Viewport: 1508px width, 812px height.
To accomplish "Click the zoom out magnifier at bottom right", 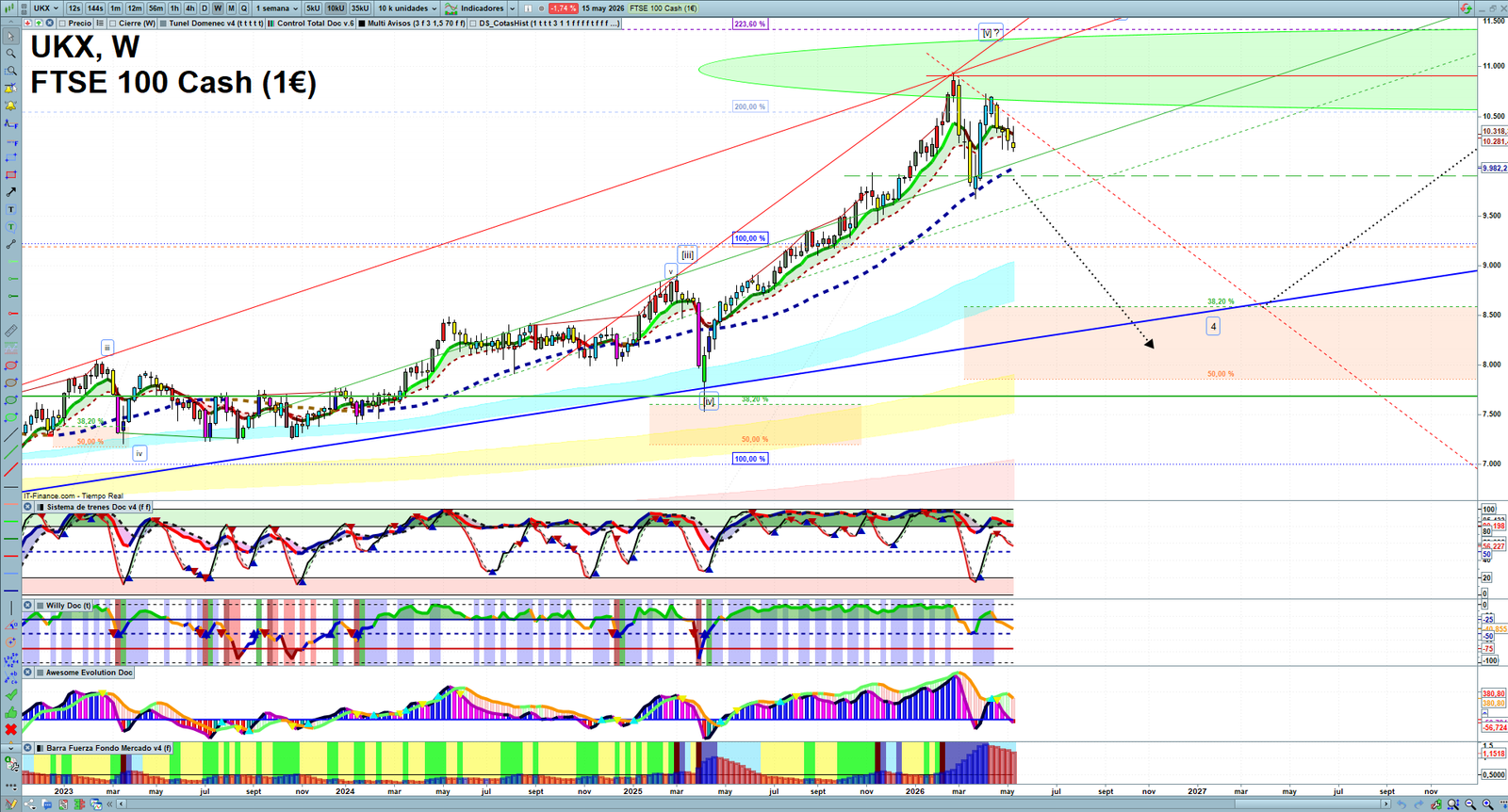I will coord(1470,804).
